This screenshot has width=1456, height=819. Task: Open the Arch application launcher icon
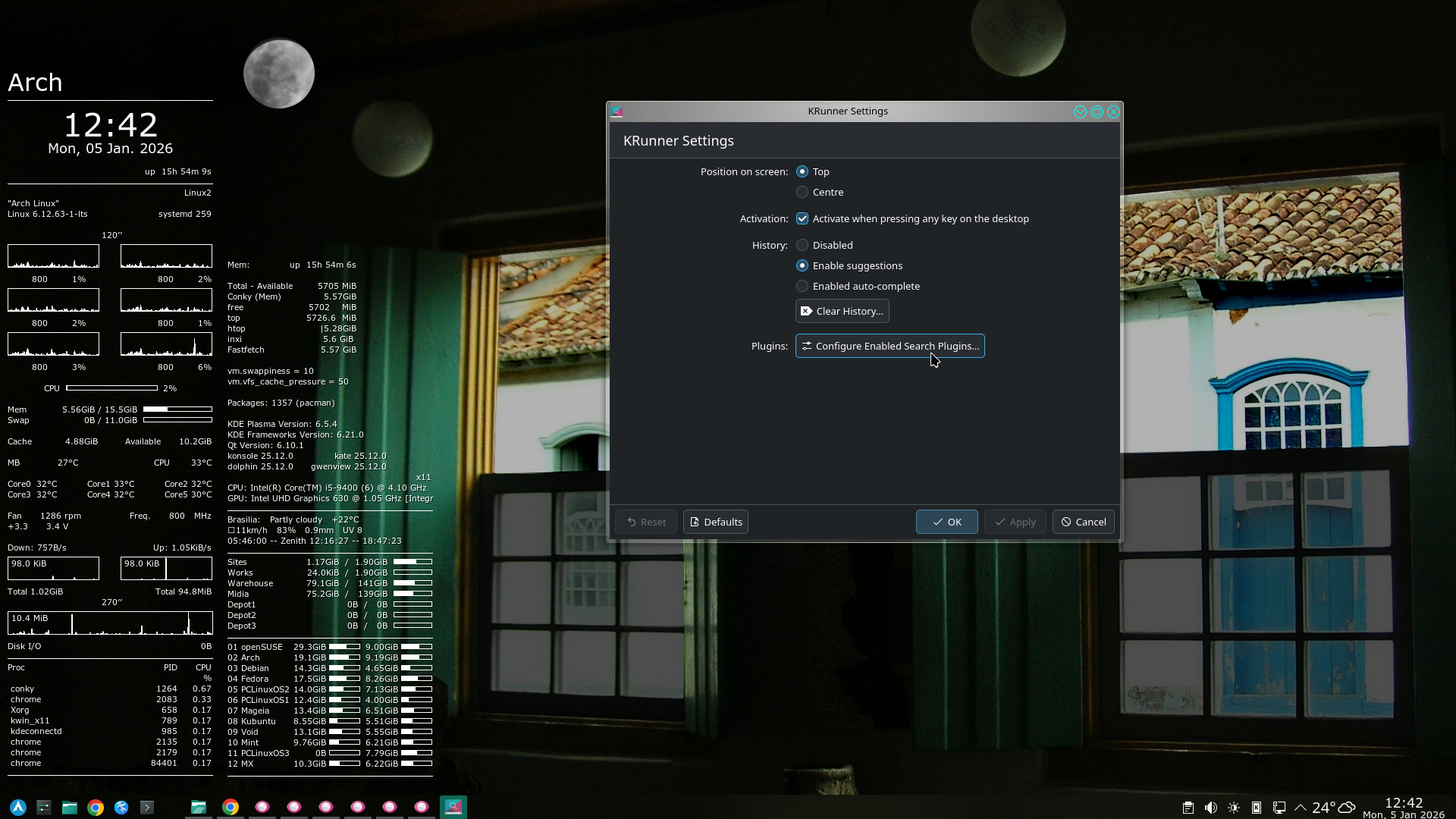(x=18, y=808)
